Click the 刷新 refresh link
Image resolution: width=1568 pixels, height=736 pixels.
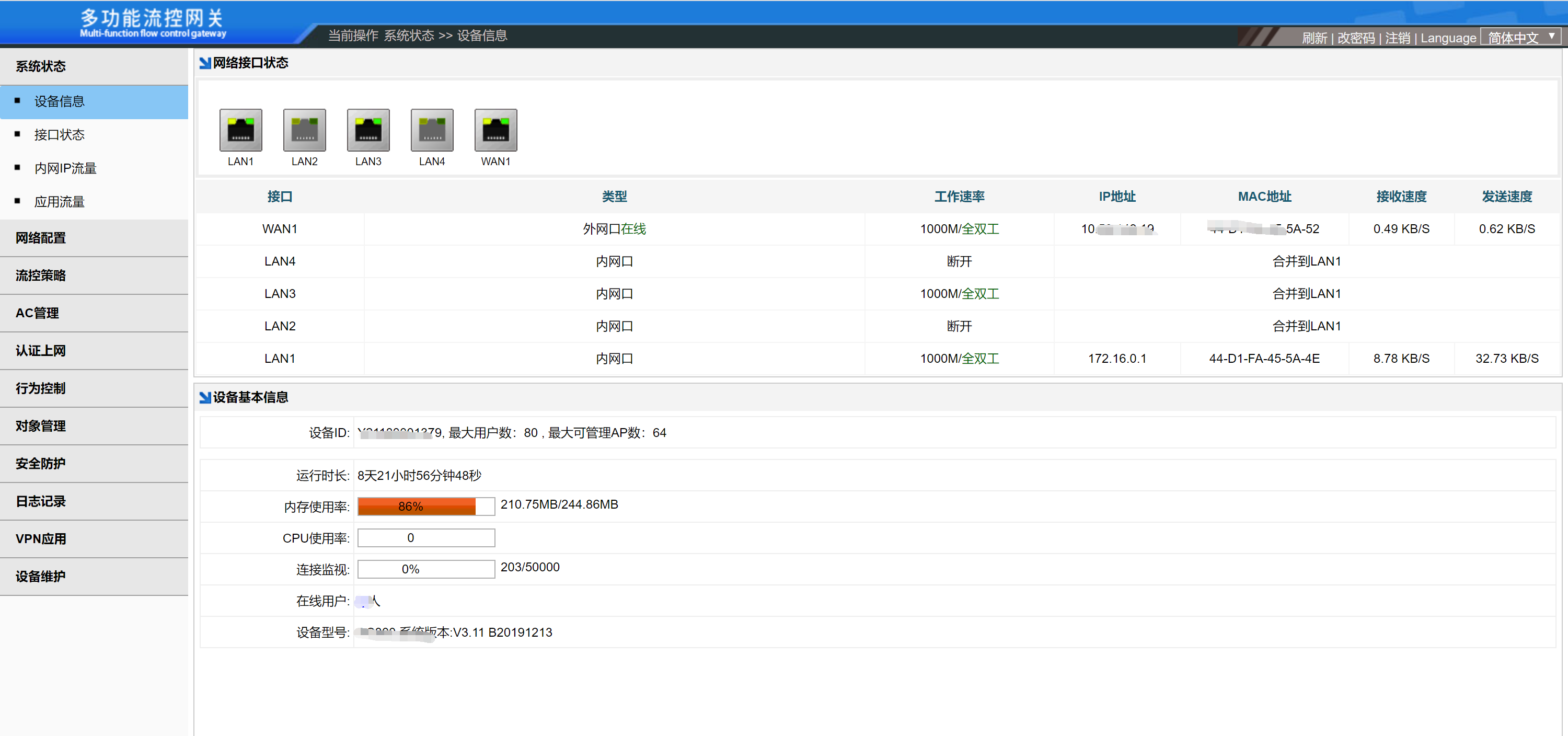(x=1314, y=38)
